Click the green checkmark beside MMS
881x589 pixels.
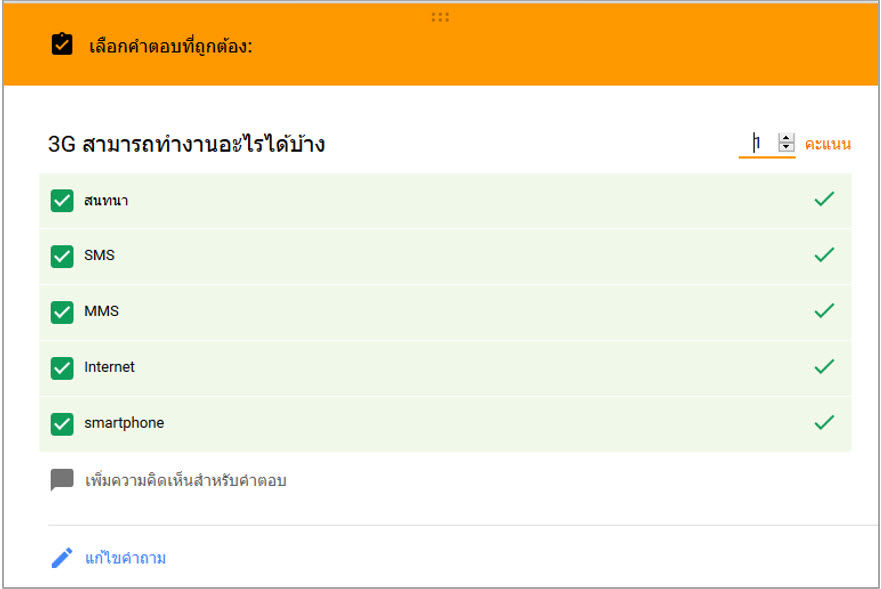point(824,311)
